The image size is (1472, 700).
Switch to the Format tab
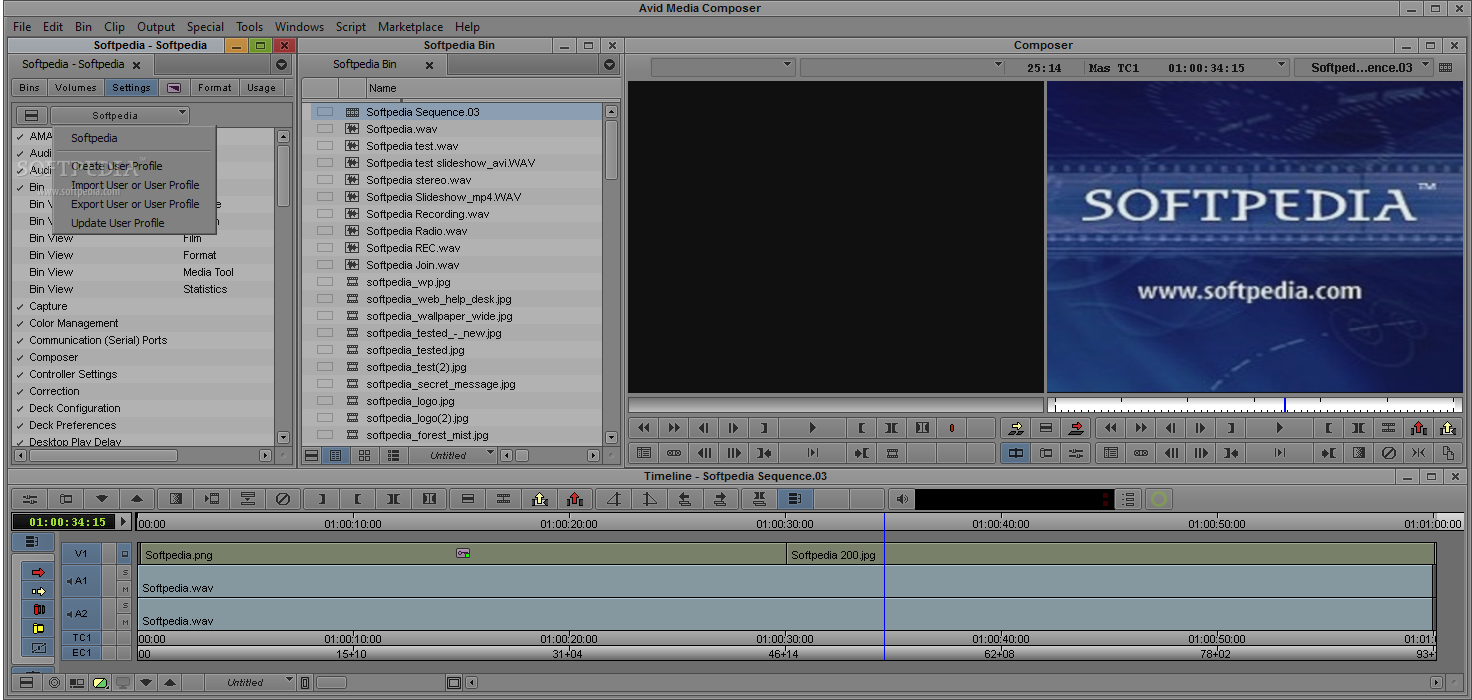[x=214, y=88]
